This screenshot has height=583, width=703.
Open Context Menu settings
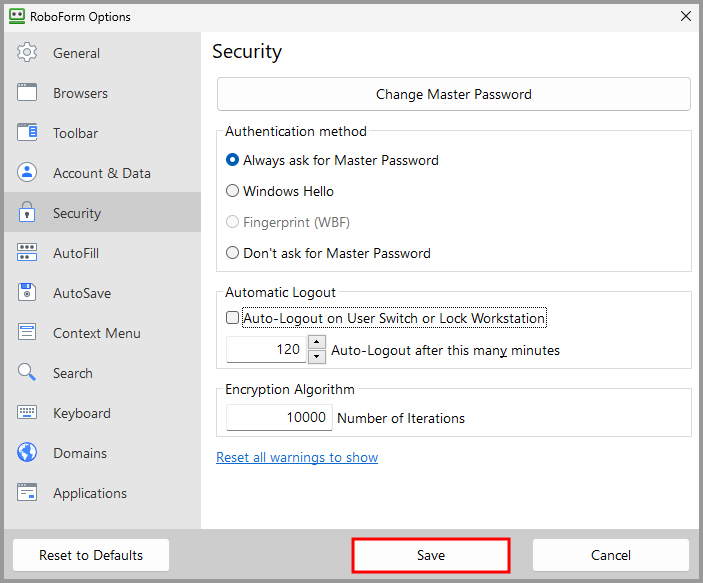click(102, 333)
